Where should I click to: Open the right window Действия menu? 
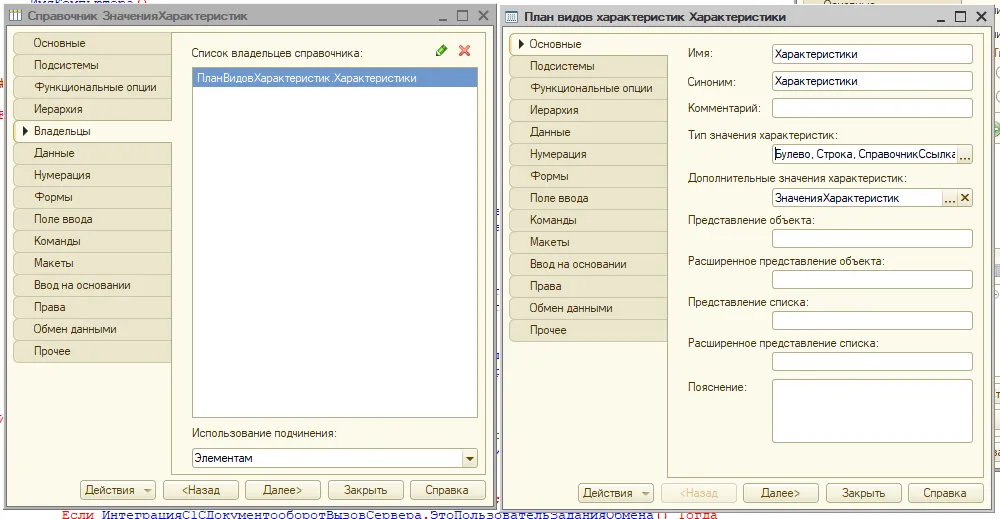click(x=615, y=493)
